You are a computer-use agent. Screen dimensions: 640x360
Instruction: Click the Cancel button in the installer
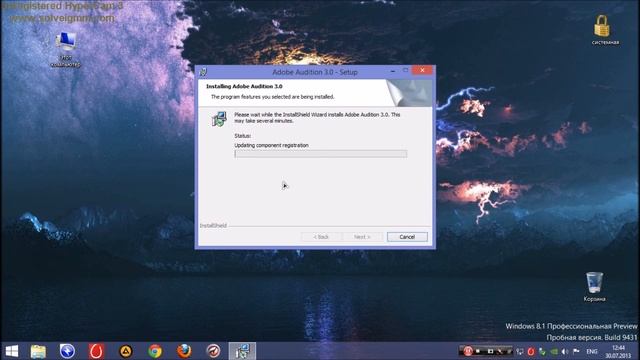coord(407,237)
